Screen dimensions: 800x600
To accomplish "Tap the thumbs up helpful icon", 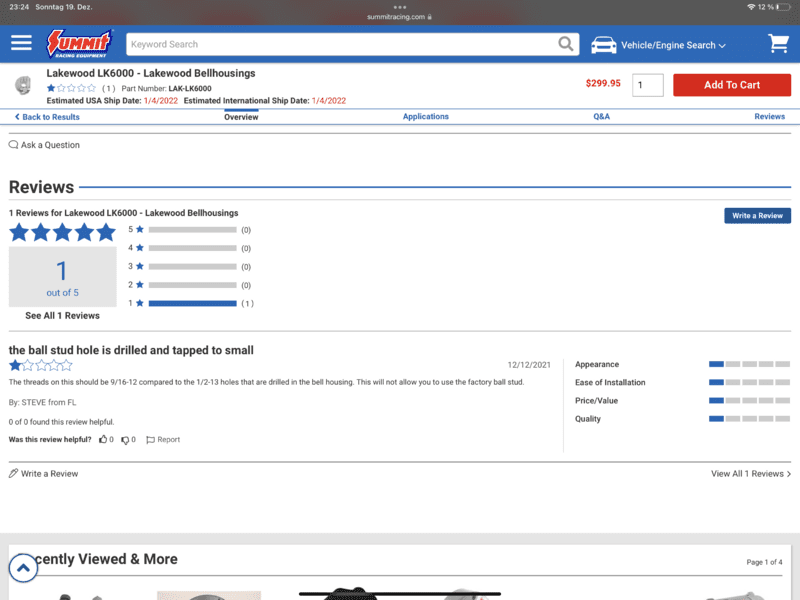I will pos(103,439).
